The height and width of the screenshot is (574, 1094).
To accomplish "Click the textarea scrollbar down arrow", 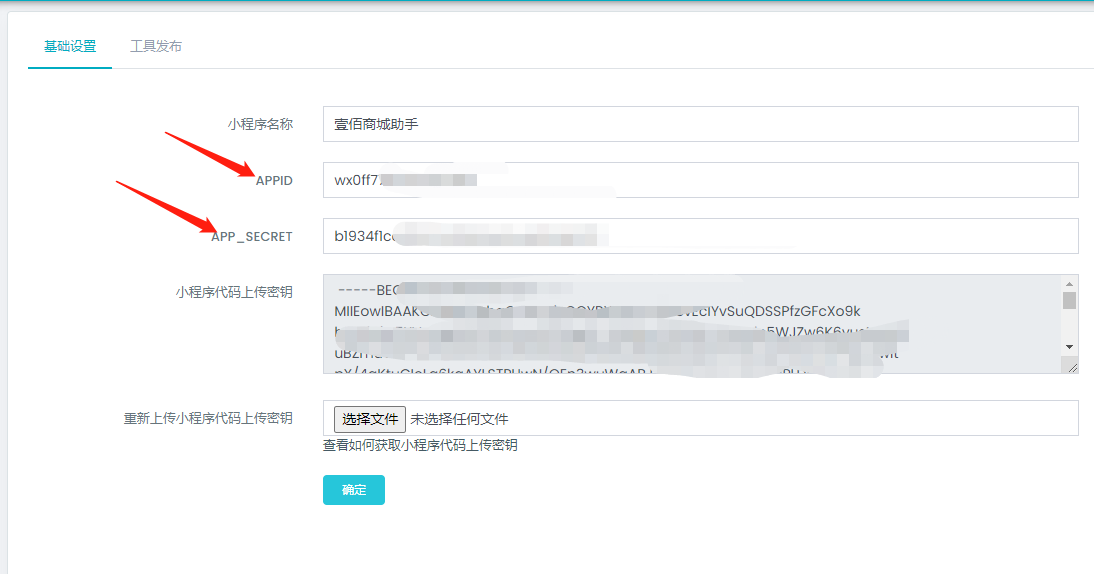I will pyautogui.click(x=1069, y=347).
